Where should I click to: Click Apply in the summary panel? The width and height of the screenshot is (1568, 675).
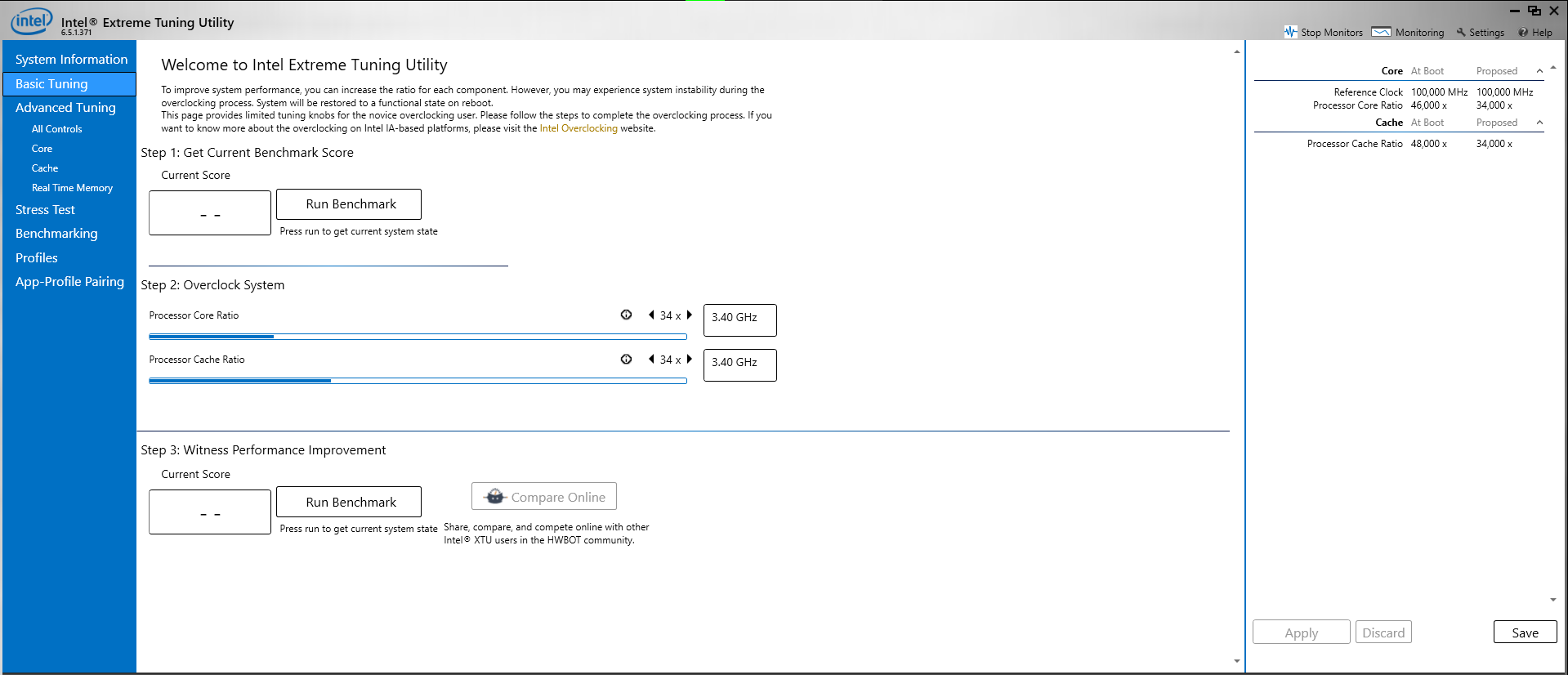click(1302, 633)
